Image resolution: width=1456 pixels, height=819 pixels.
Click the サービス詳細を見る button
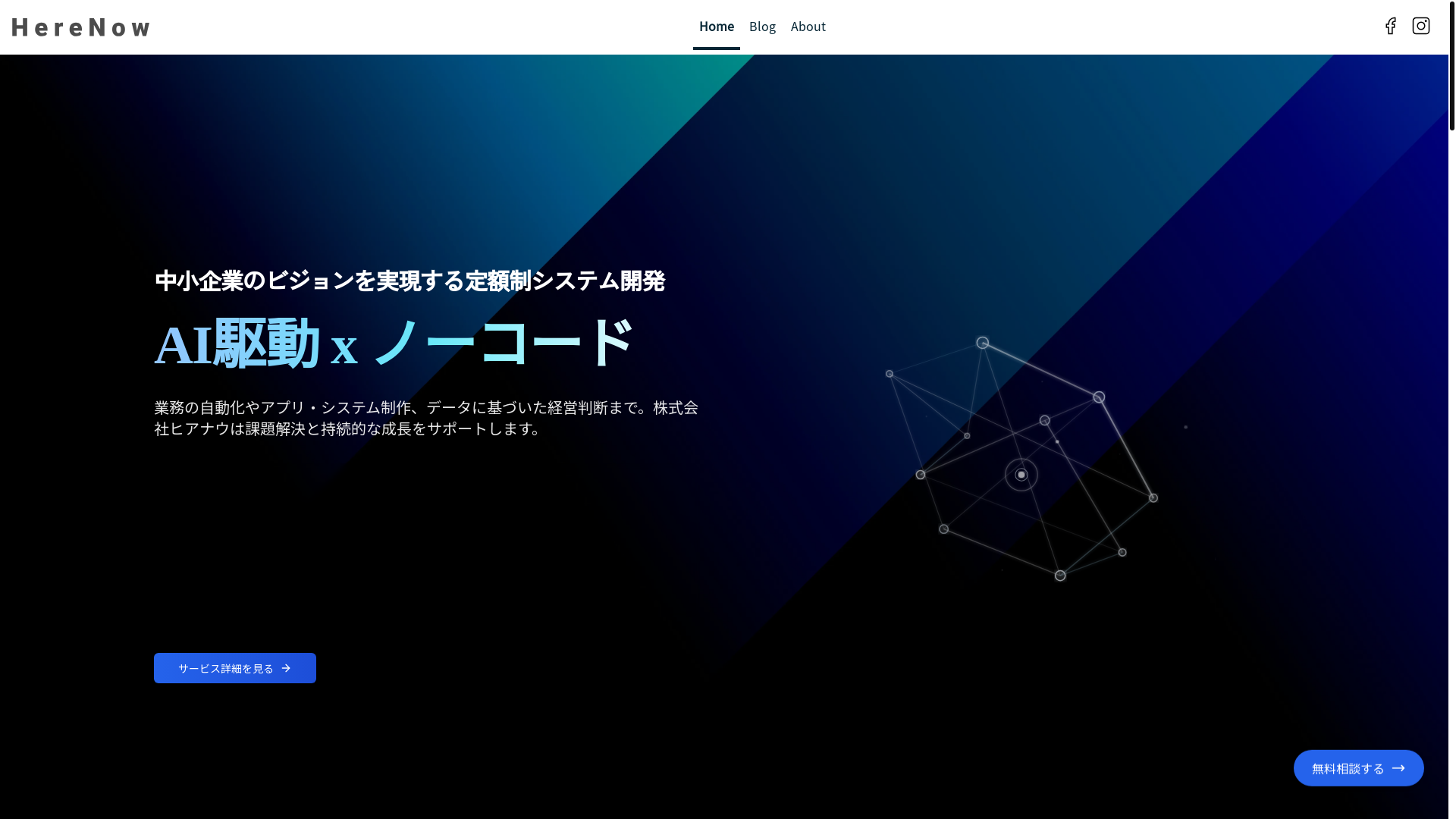(x=235, y=668)
